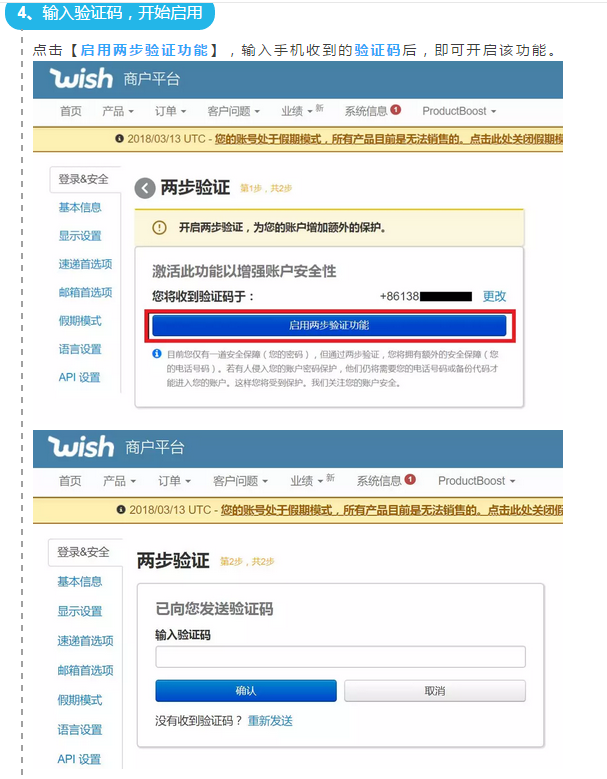607x779 pixels.
Task: Click the 确认 button
Action: pos(246,691)
